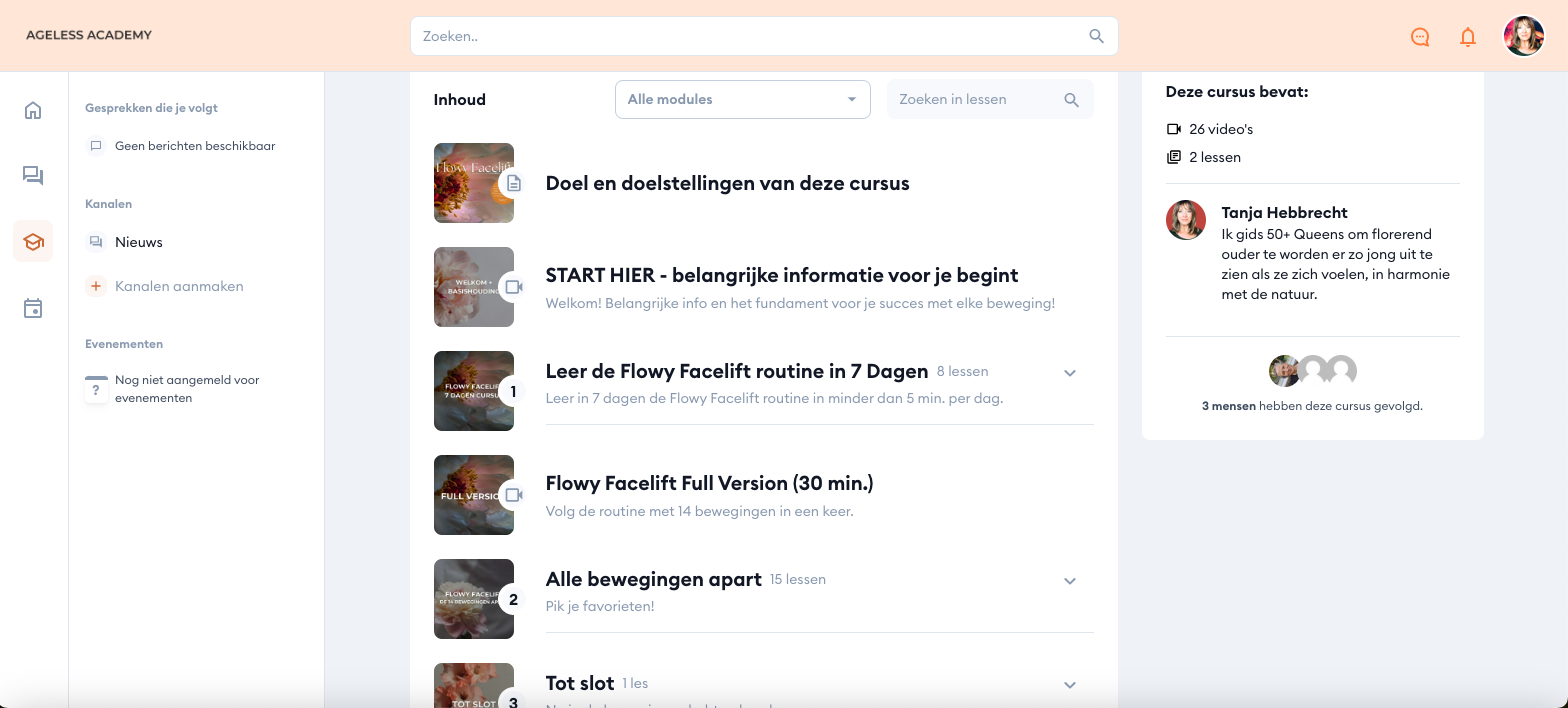Screen dimensions: 1568x708
Task: Open the Home icon in left sidebar
Action: [33, 110]
